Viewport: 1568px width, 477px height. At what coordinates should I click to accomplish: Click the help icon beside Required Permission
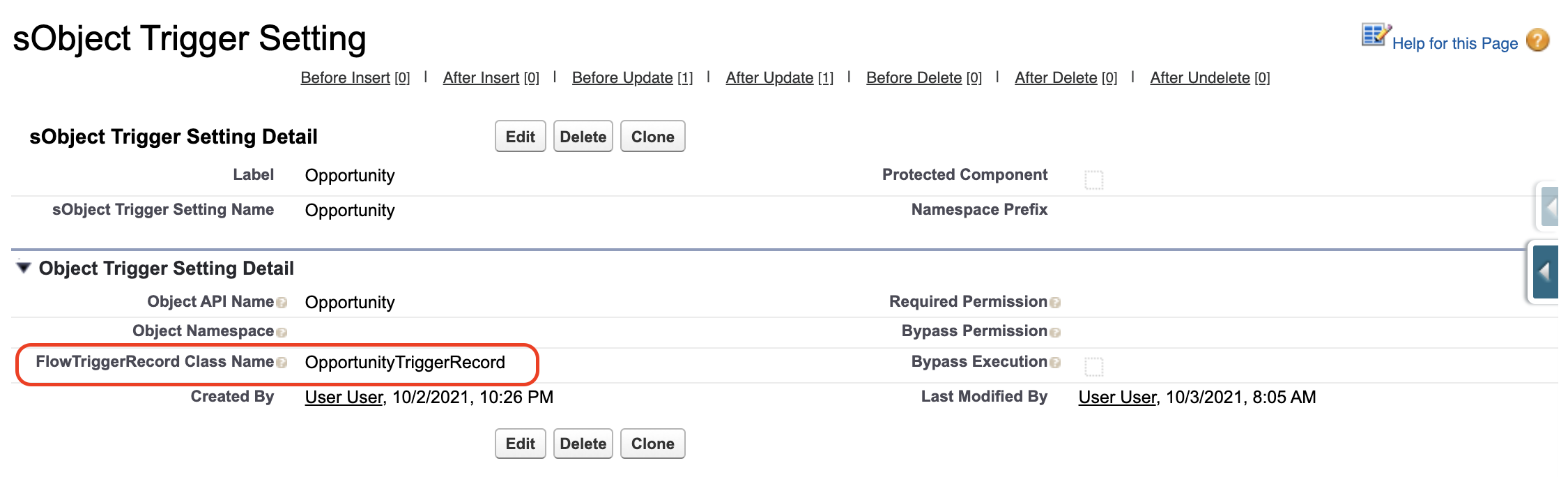[1055, 303]
